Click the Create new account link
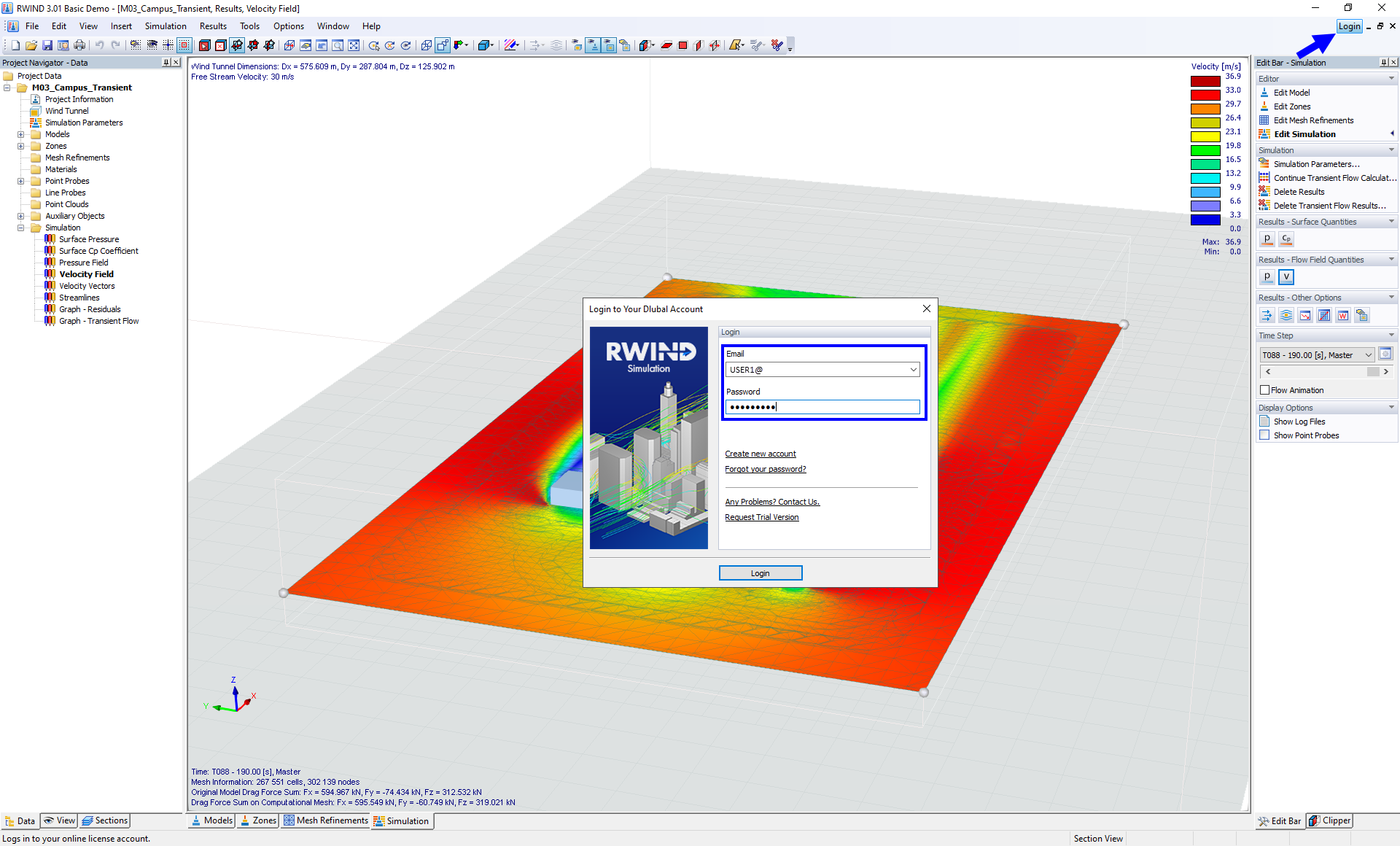The image size is (1400, 846). [760, 453]
